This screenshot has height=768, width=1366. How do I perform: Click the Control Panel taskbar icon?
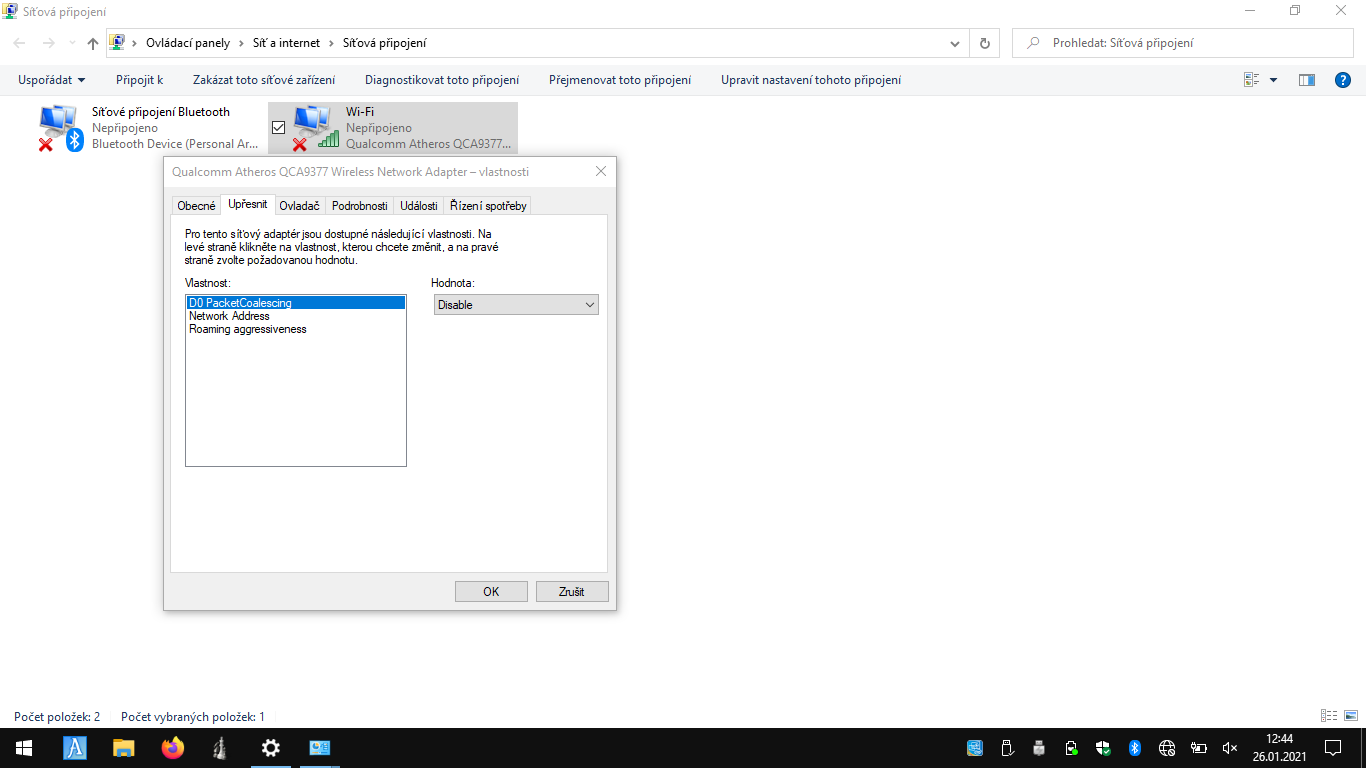319,748
